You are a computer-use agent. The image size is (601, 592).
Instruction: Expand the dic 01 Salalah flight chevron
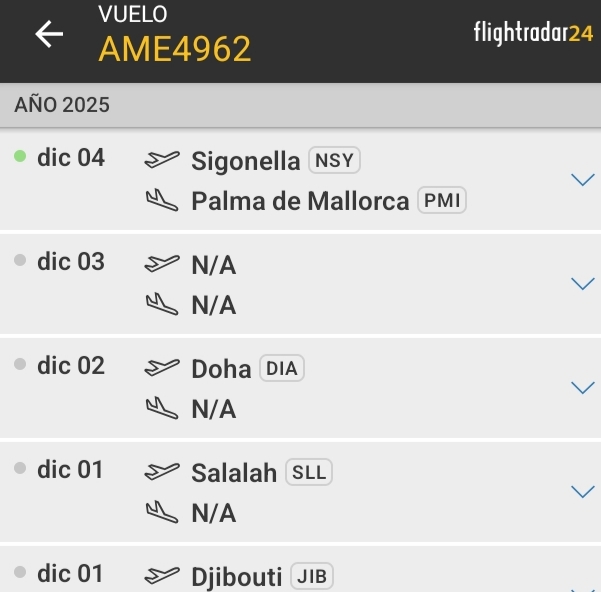[x=582, y=492]
